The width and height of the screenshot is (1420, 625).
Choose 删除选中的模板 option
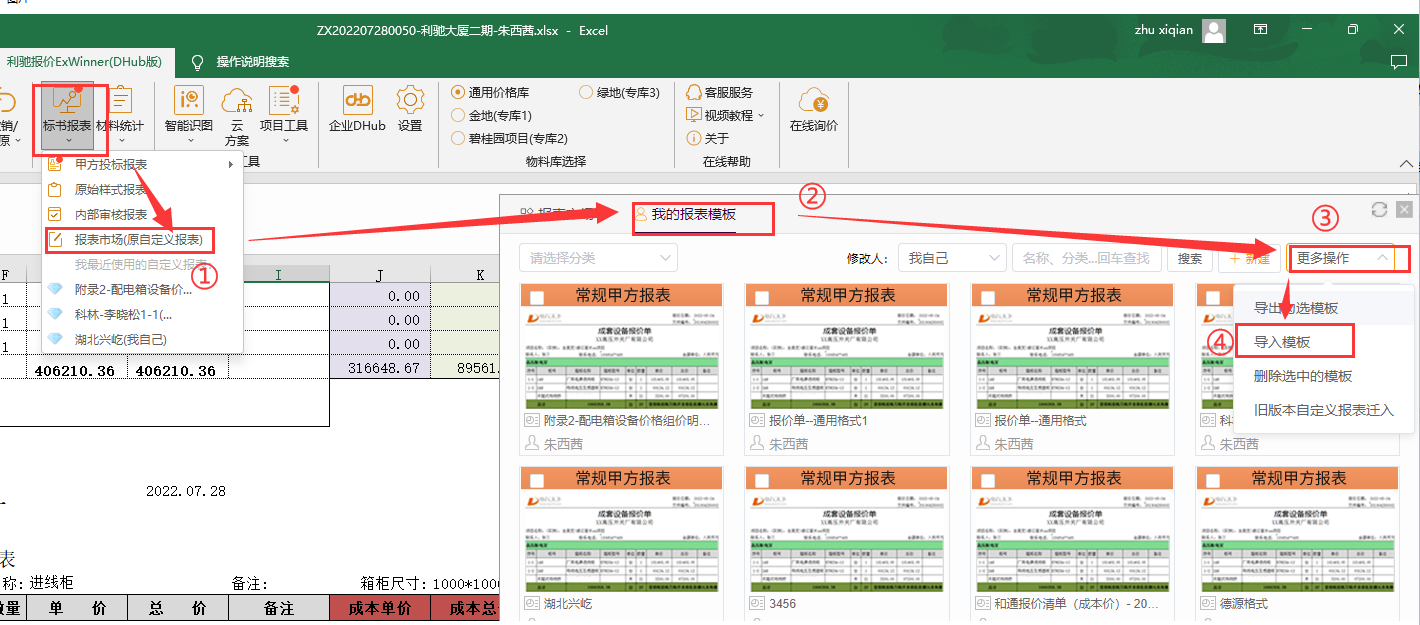(1303, 376)
